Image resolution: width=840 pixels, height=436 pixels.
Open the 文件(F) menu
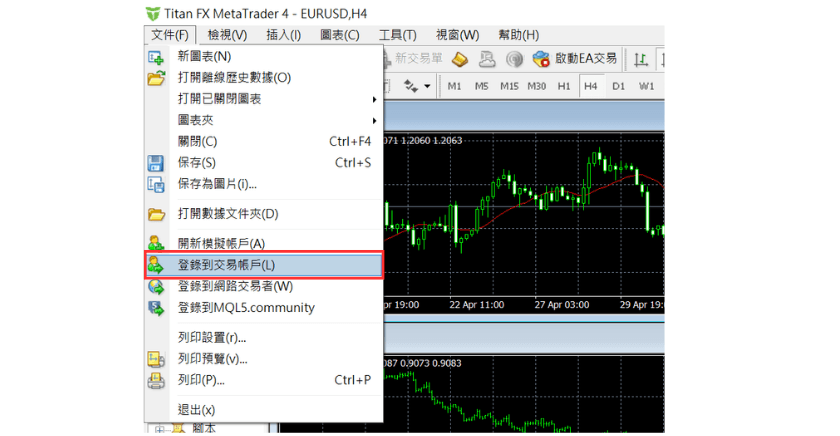170,35
